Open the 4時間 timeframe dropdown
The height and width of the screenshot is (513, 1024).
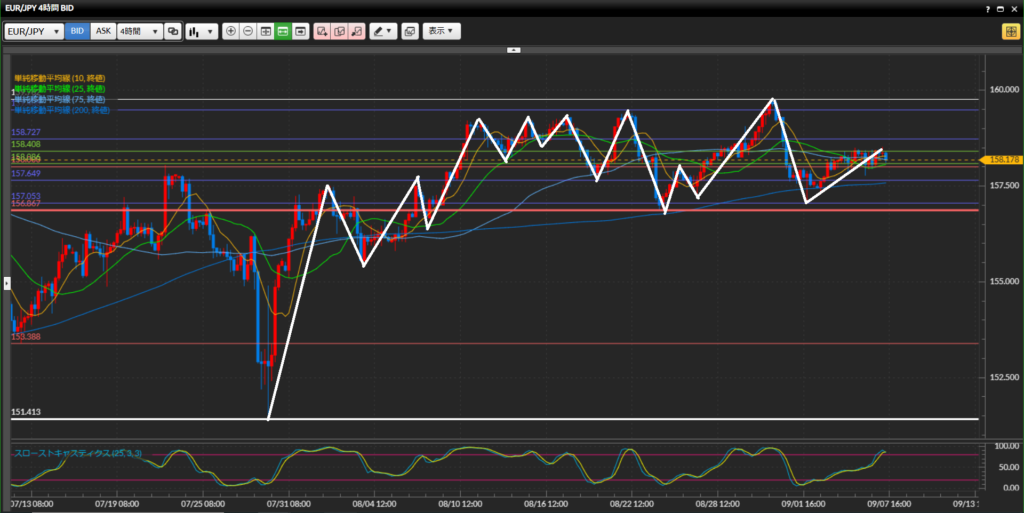click(x=139, y=31)
